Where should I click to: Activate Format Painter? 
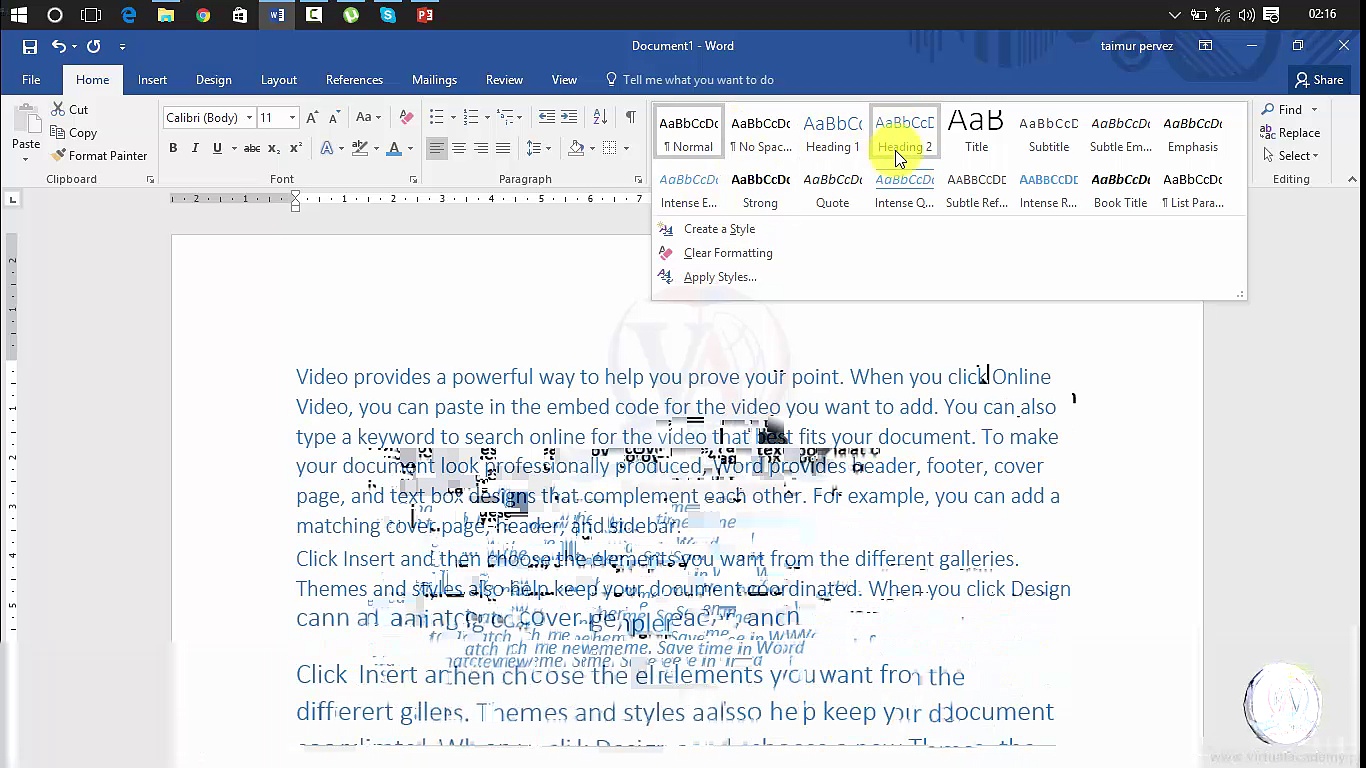click(100, 156)
